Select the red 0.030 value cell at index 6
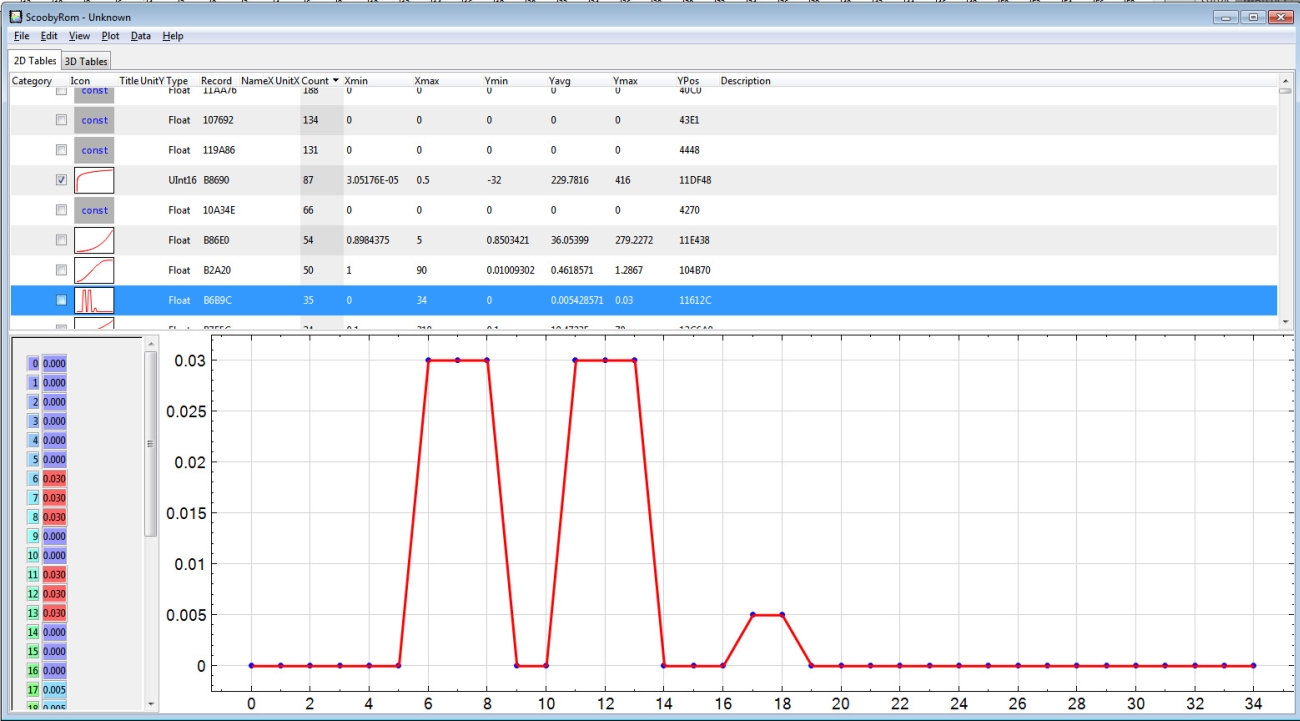Image resolution: width=1300 pixels, height=721 pixels. pos(54,479)
